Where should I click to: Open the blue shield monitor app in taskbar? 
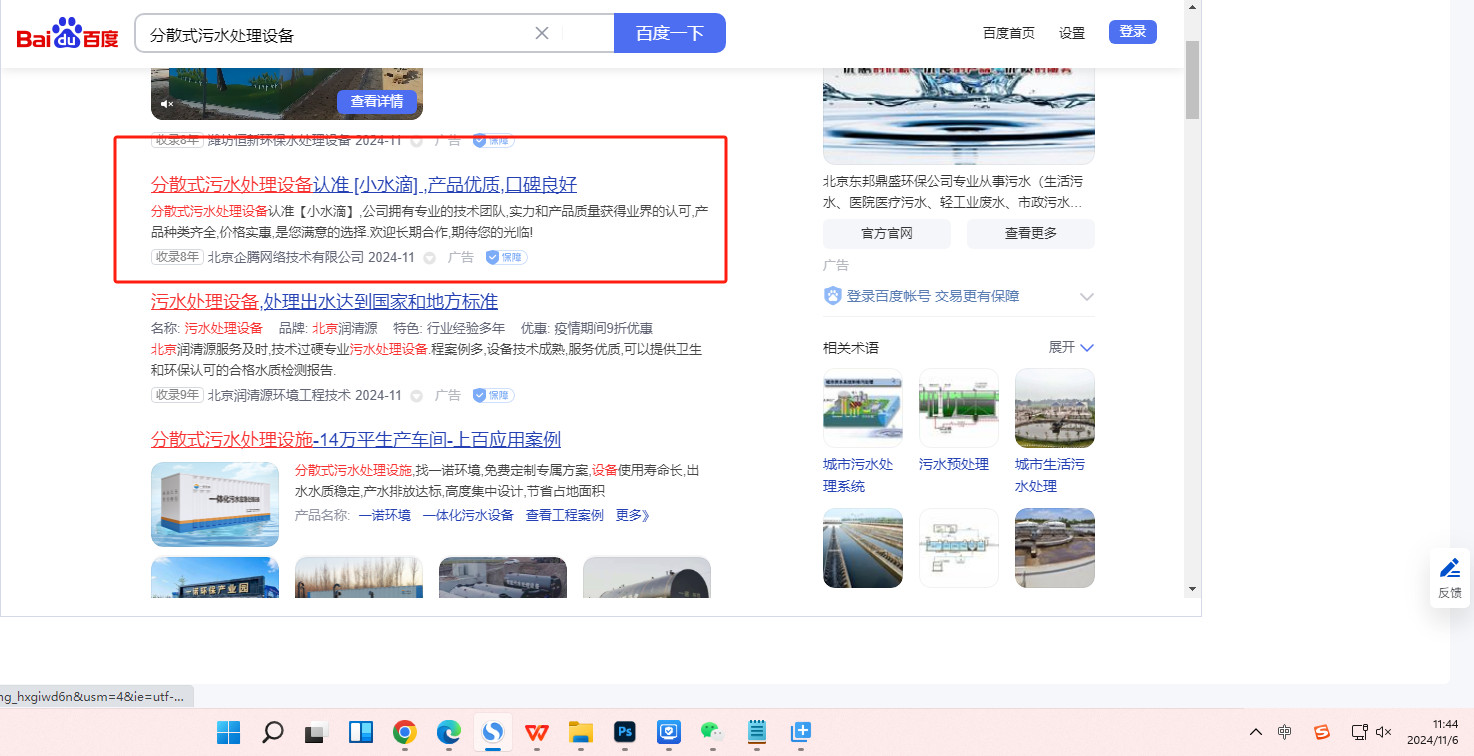click(x=669, y=733)
